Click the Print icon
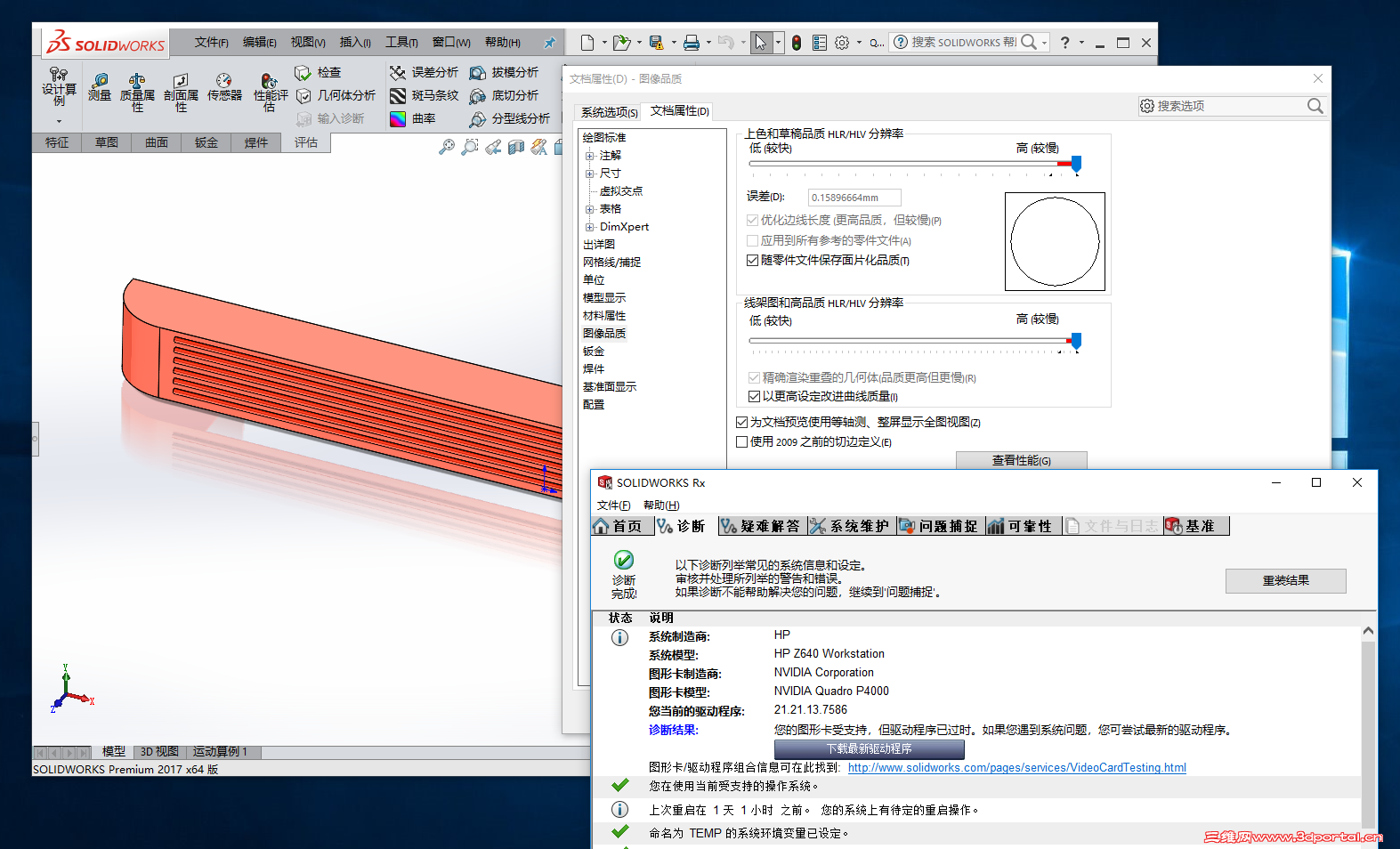Screen dimensions: 1400x849 point(692,42)
